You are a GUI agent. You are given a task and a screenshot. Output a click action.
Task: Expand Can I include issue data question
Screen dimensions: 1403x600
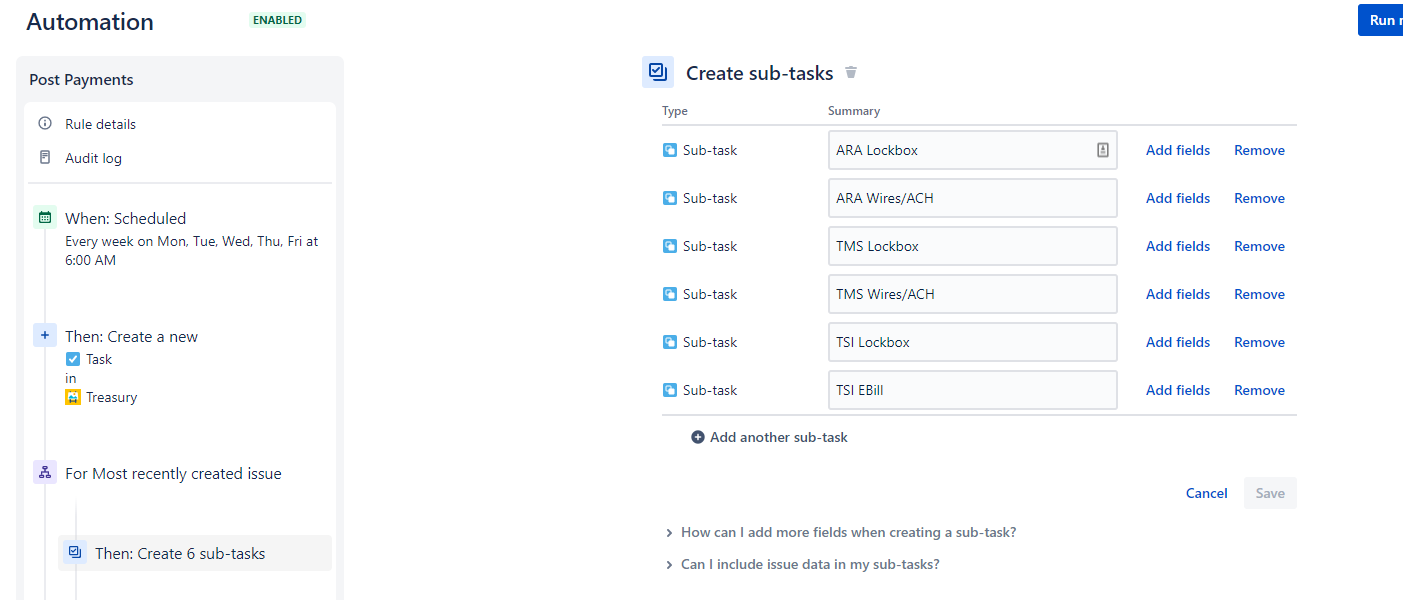coord(810,563)
